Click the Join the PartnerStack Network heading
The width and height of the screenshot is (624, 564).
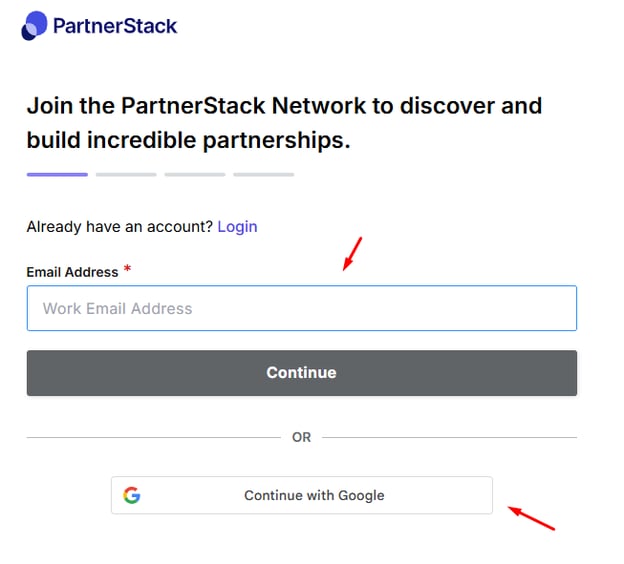[284, 123]
